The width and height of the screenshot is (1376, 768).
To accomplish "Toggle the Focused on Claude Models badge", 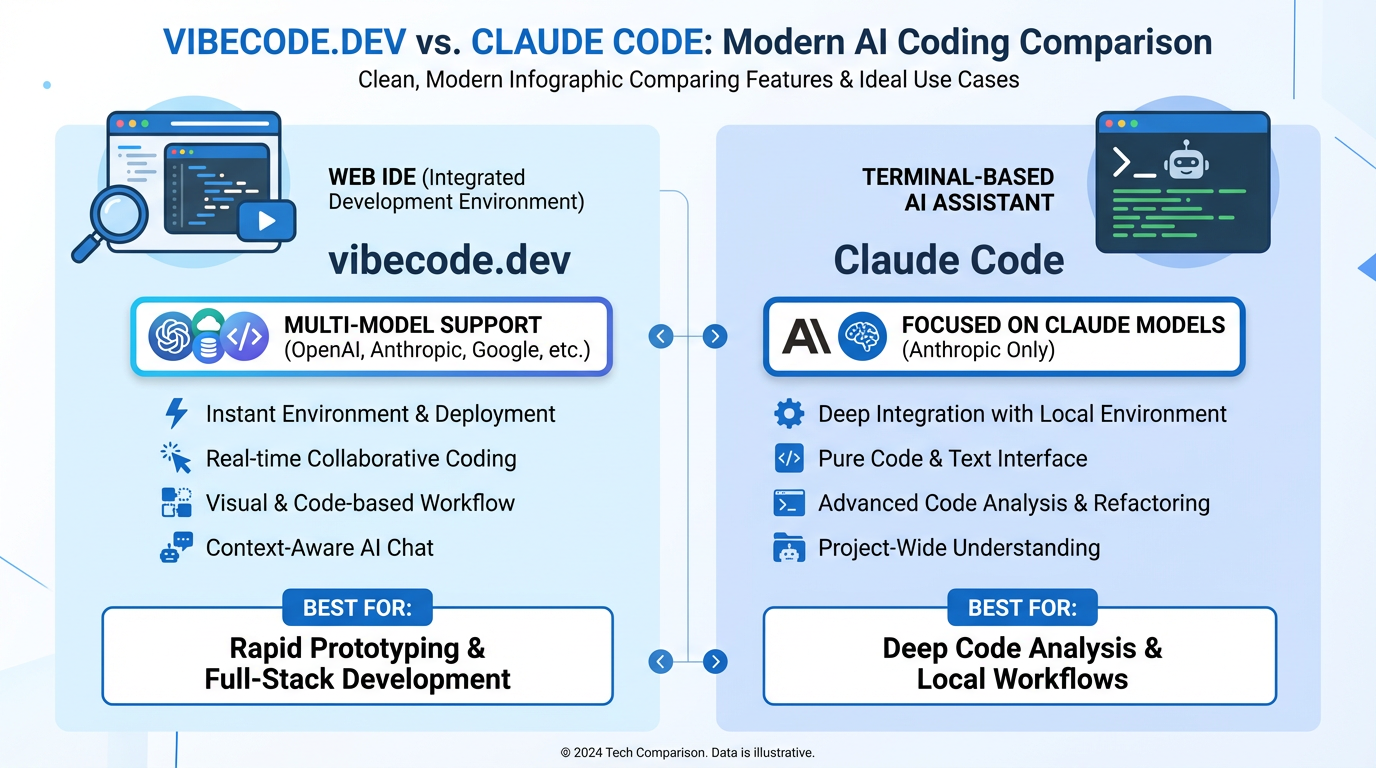I will (1003, 337).
